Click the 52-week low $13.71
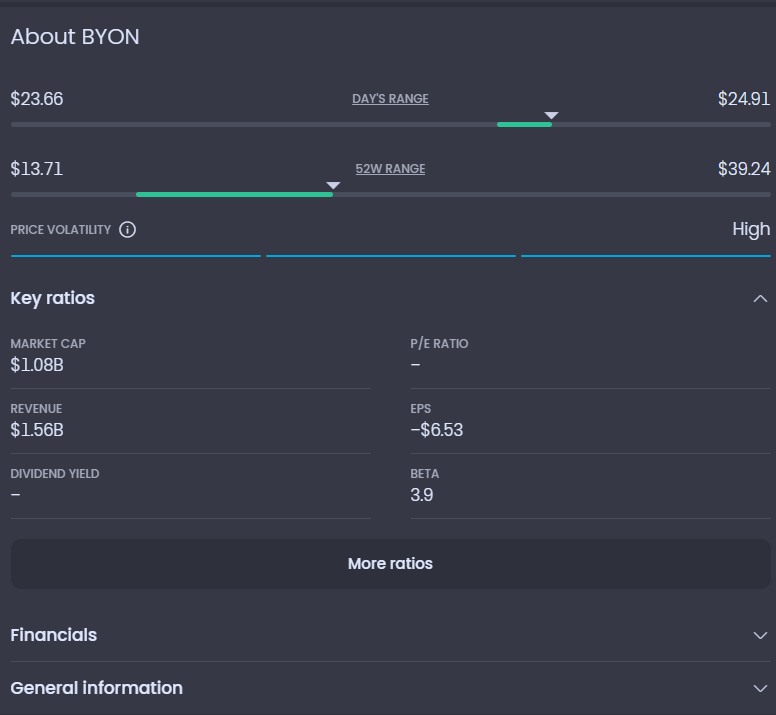Screen dimensions: 776x715 click(x=37, y=169)
